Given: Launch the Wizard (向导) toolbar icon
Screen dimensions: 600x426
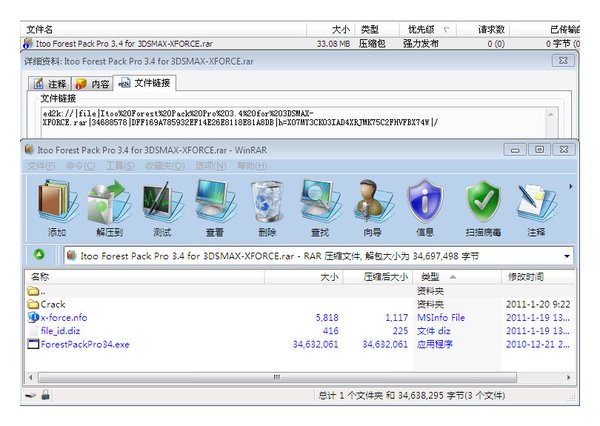Looking at the screenshot, I should click(373, 207).
